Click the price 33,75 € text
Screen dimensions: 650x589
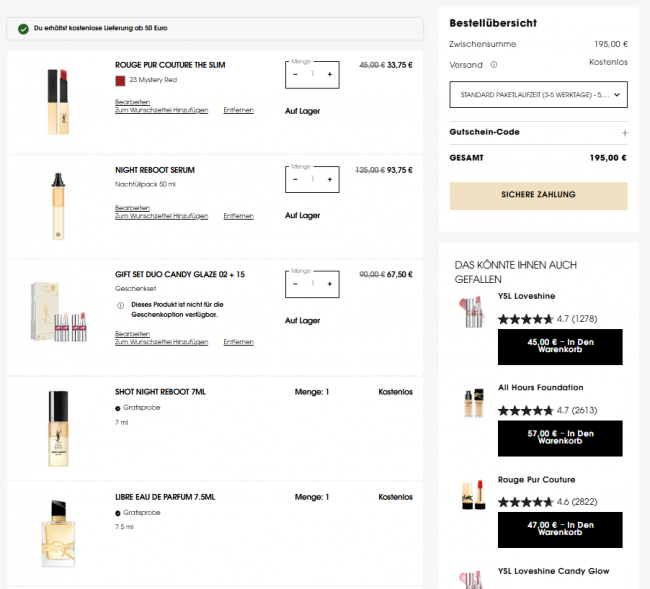pyautogui.click(x=400, y=65)
